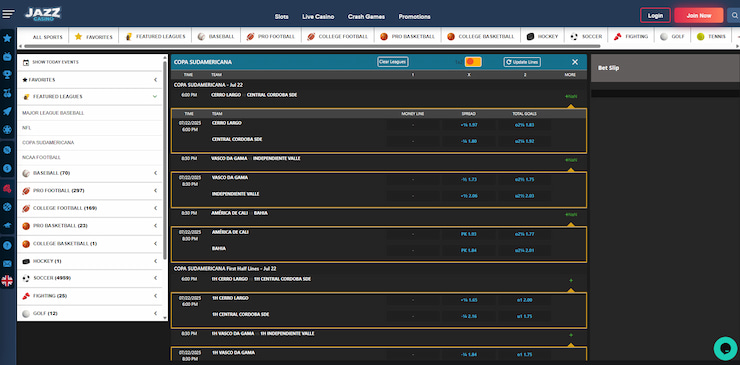This screenshot has height=365, width=740.
Task: Click the football icon for Pro Football (297)
Action: coord(26,191)
